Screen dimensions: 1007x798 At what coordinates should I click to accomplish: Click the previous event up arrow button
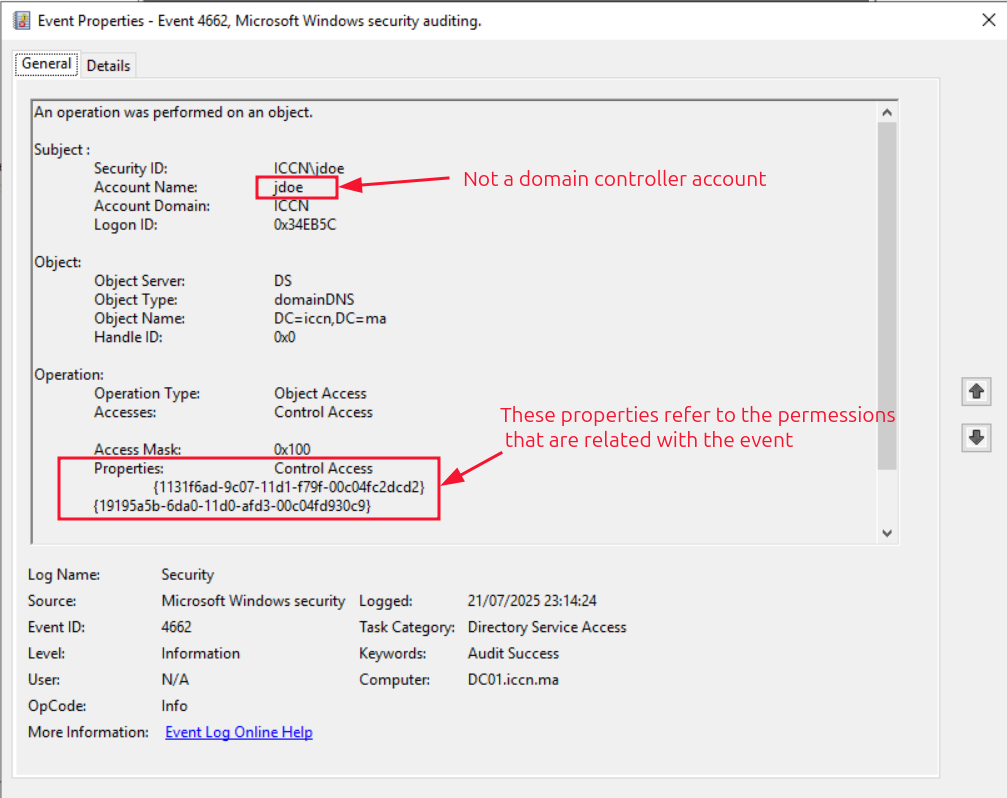[976, 392]
